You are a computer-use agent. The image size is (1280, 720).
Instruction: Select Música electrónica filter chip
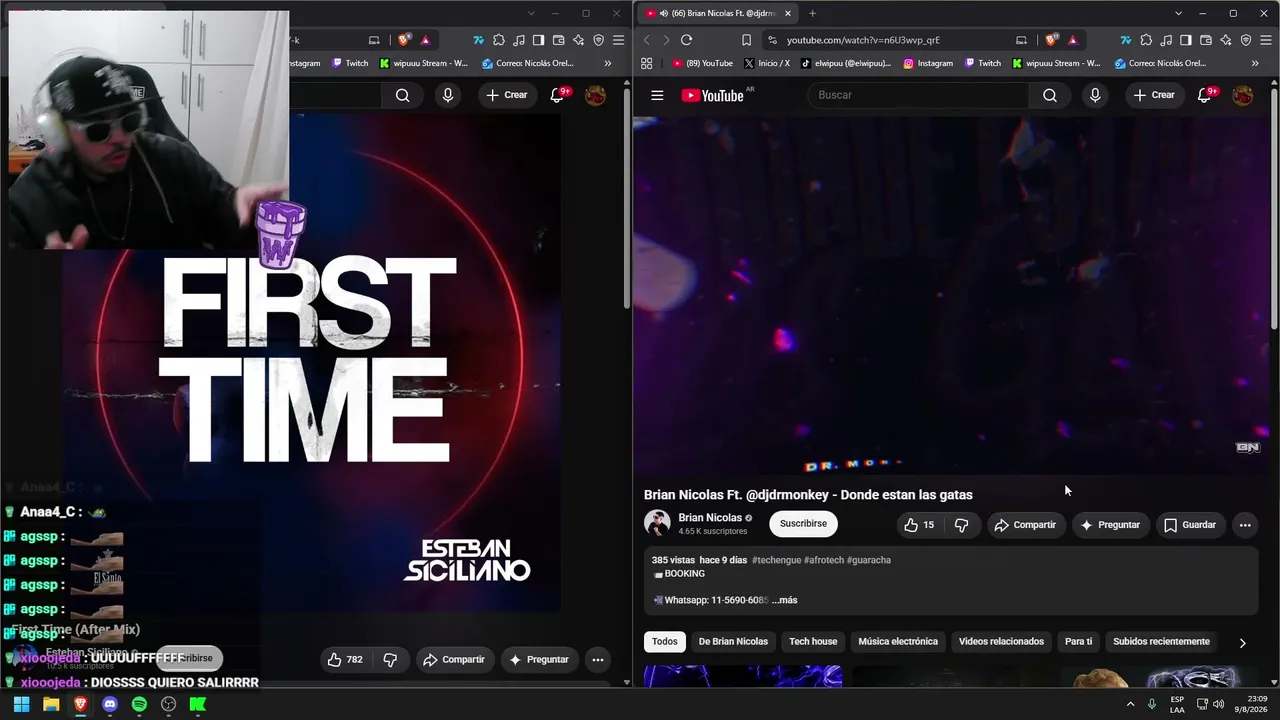(x=898, y=642)
